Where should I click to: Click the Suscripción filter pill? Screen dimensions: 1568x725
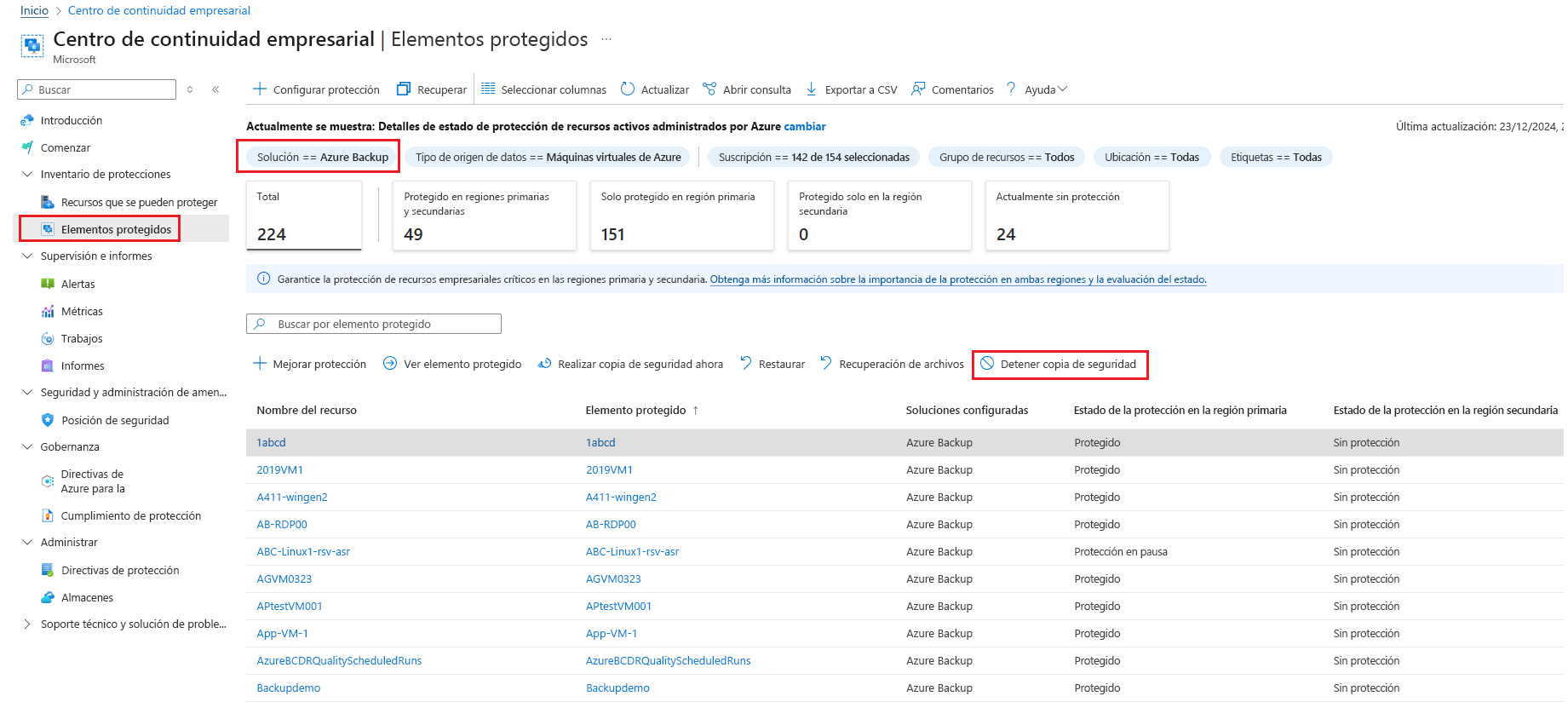pos(814,157)
